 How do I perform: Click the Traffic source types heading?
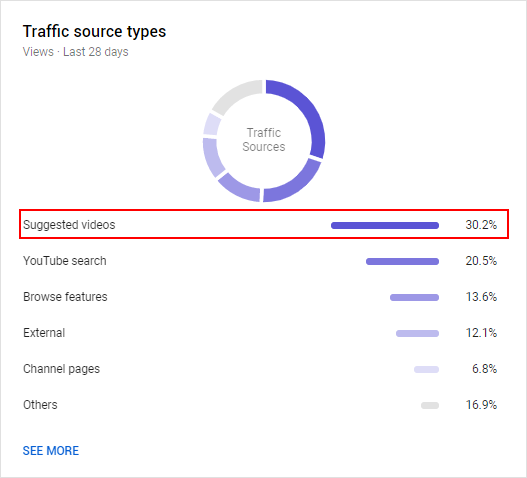[x=94, y=32]
